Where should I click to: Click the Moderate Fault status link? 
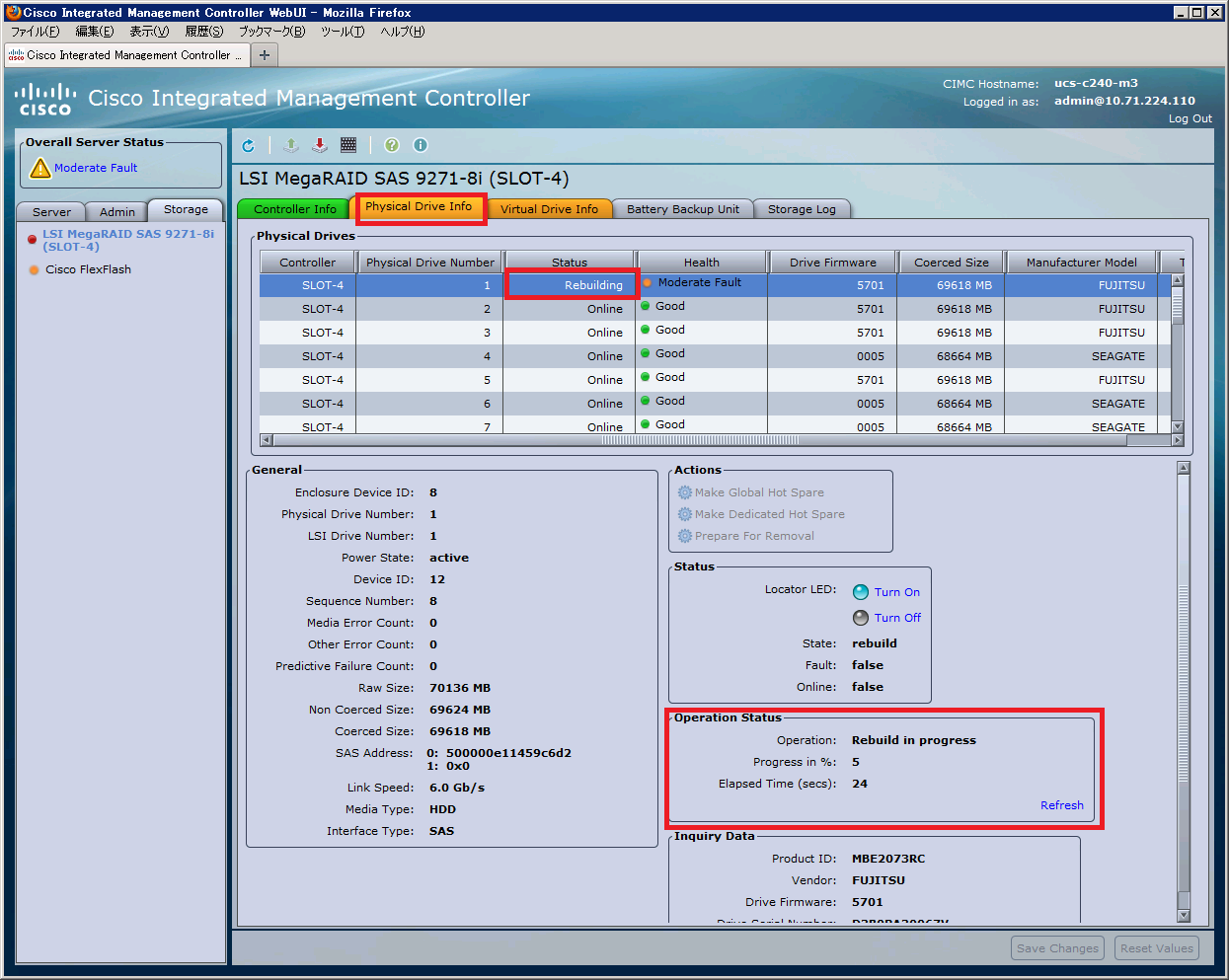coord(96,168)
